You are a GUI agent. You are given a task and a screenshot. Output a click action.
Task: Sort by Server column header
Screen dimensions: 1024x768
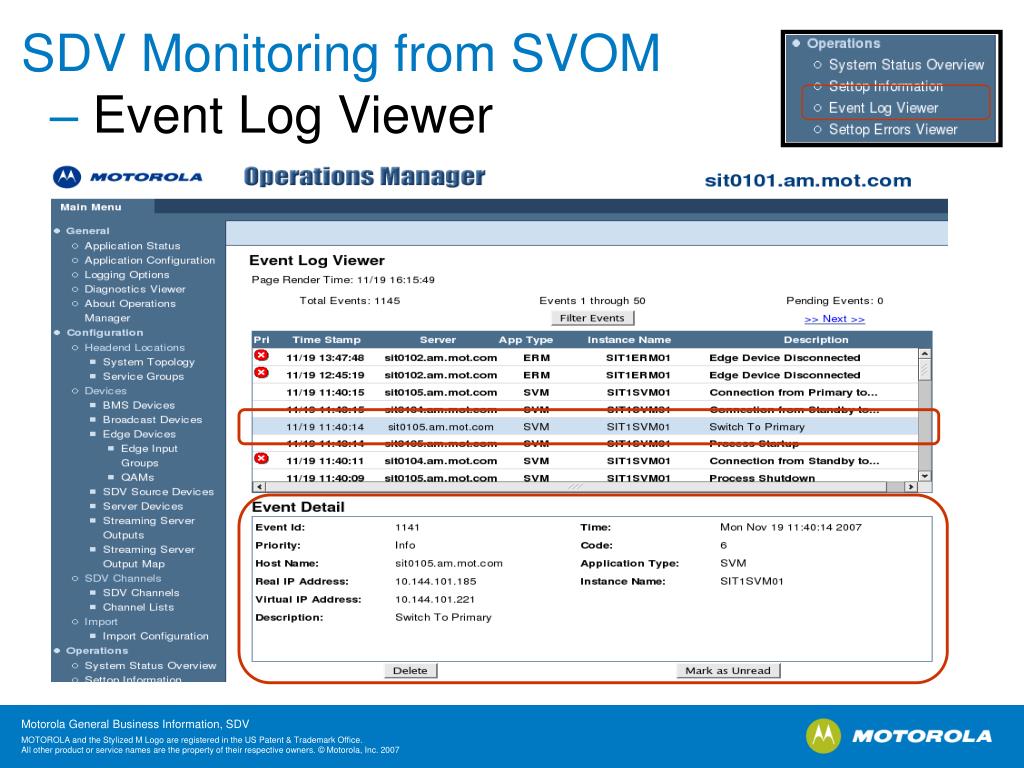click(438, 340)
